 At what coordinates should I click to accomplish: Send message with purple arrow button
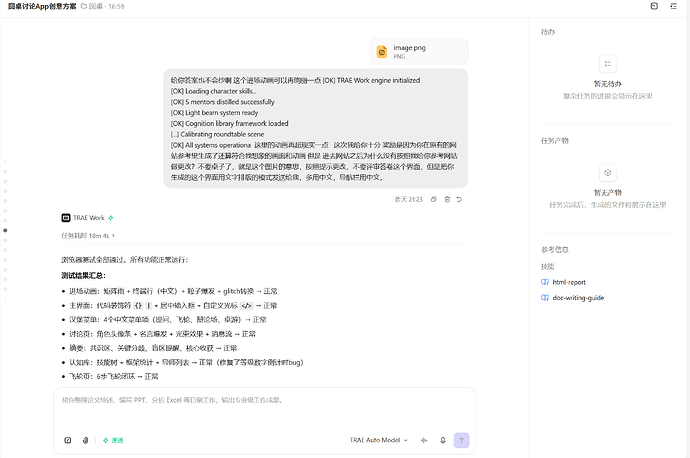[461, 440]
